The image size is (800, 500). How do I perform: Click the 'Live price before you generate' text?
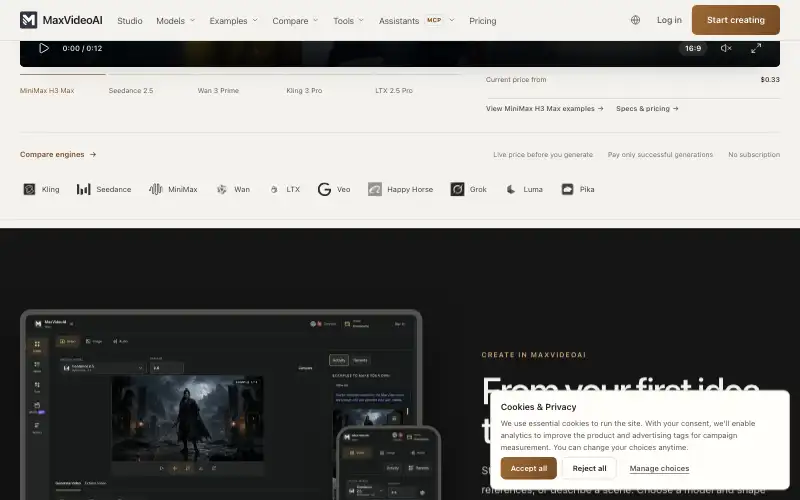coord(543,154)
